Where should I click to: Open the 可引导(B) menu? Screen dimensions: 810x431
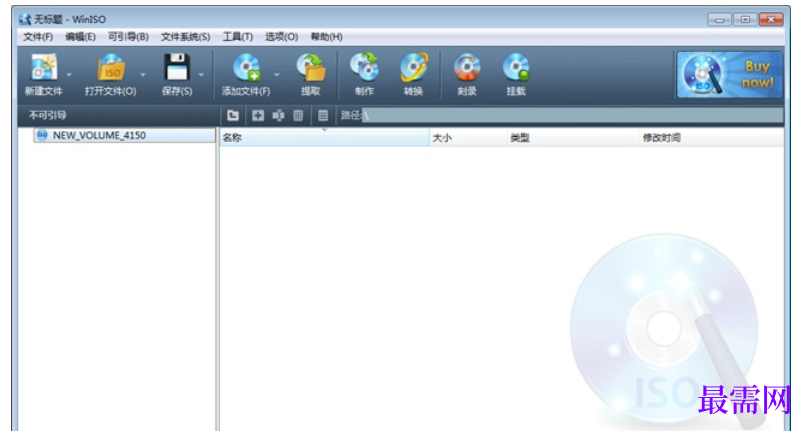tap(128, 37)
